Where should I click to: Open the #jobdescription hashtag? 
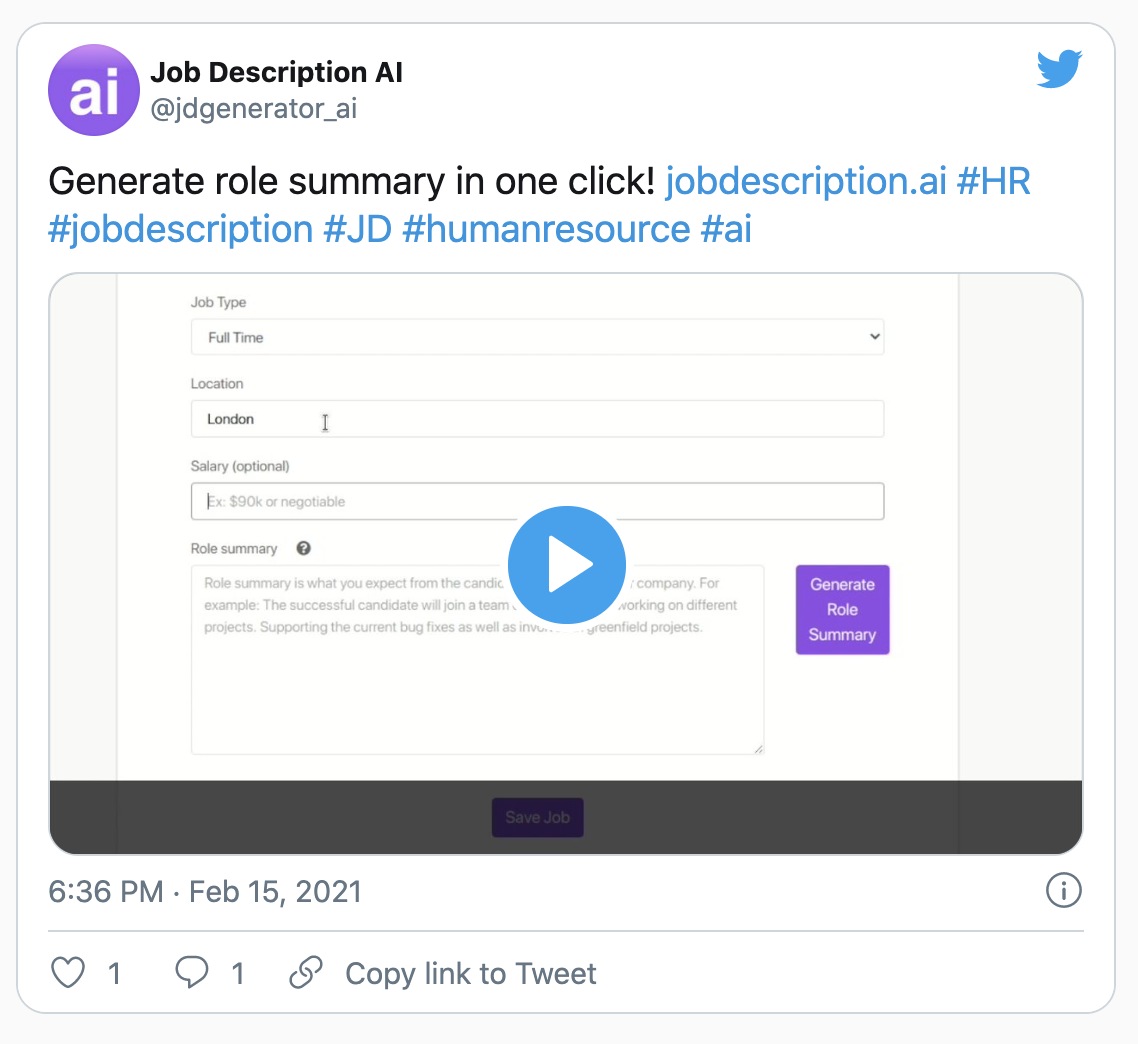(x=180, y=229)
